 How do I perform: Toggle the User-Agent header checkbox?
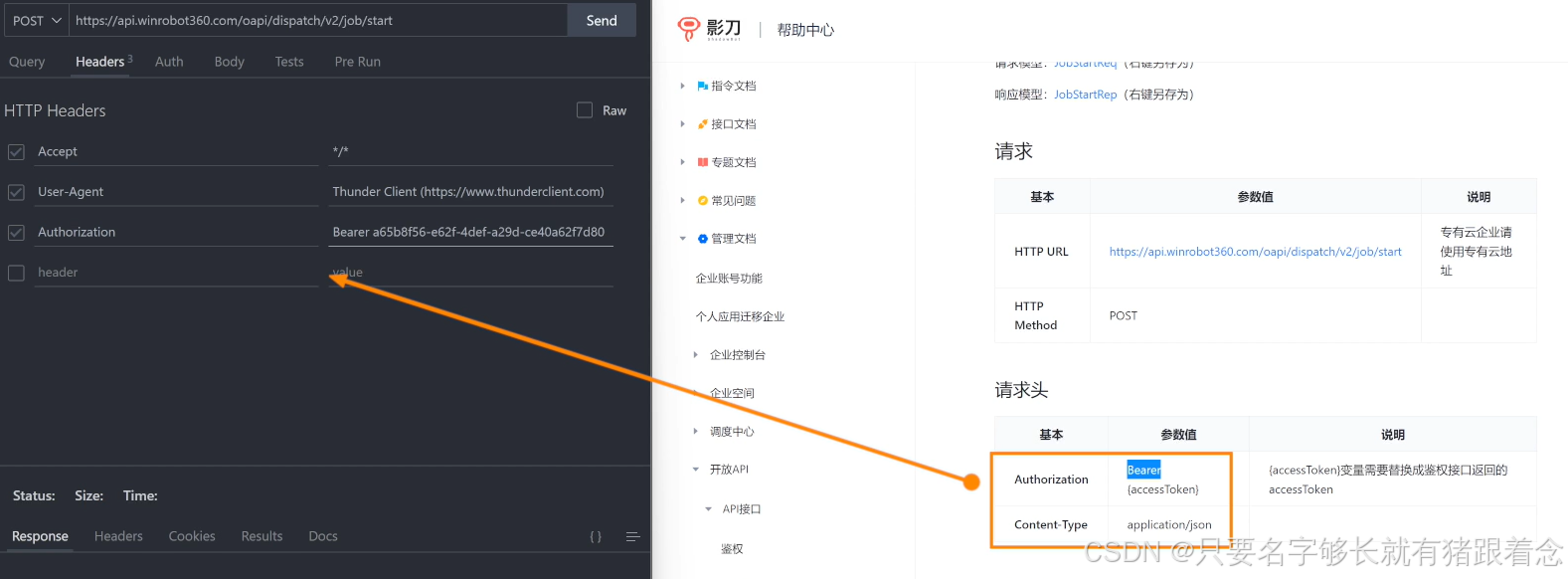[16, 192]
